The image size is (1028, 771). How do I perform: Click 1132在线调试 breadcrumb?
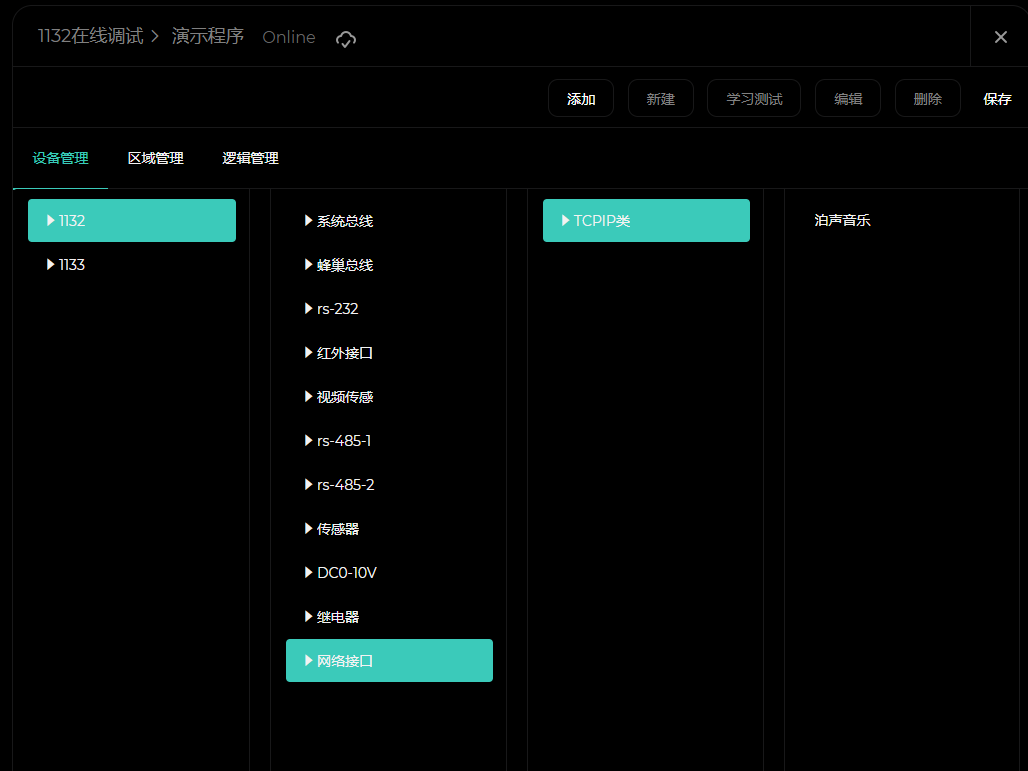pyautogui.click(x=90, y=36)
